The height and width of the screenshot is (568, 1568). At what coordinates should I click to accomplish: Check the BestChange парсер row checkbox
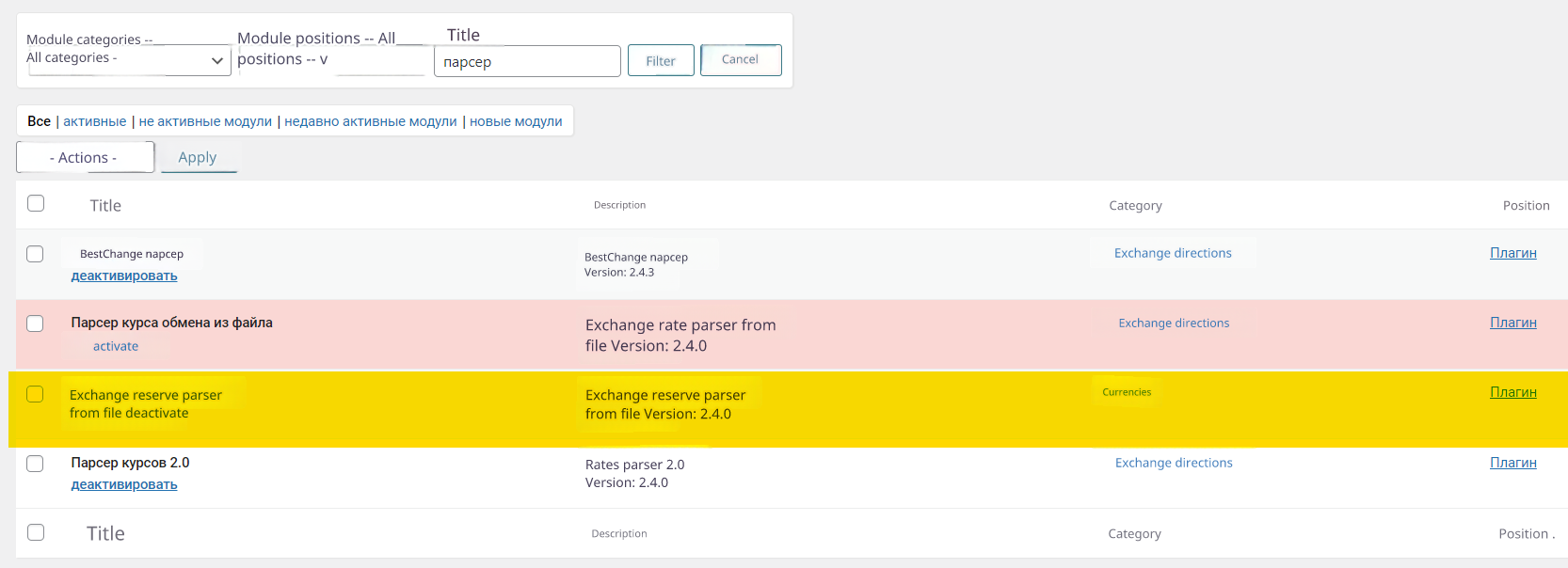pos(35,254)
